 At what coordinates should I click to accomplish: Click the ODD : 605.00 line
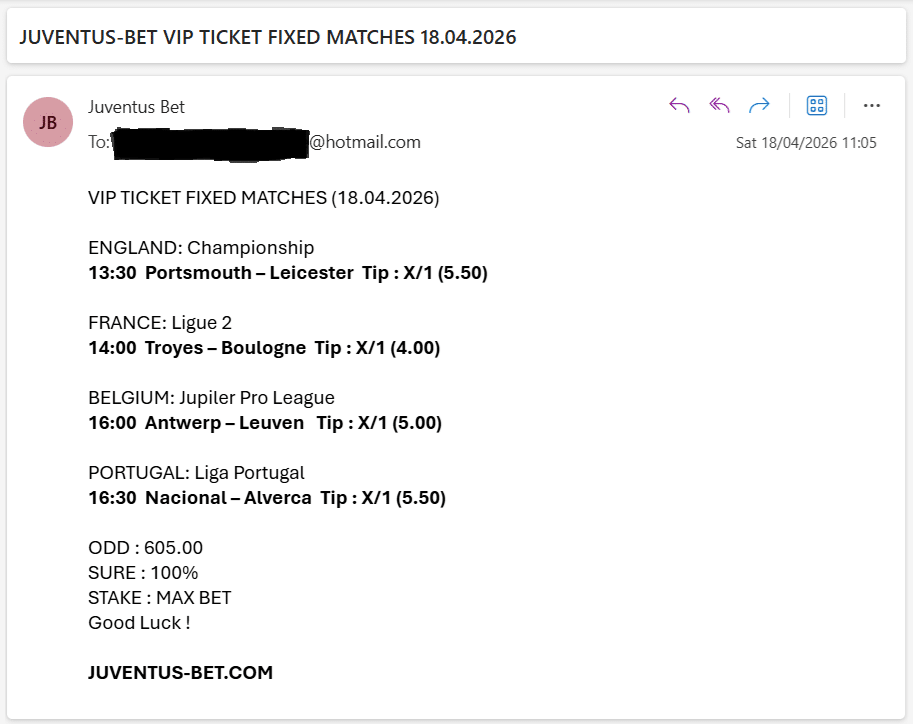[x=146, y=548]
